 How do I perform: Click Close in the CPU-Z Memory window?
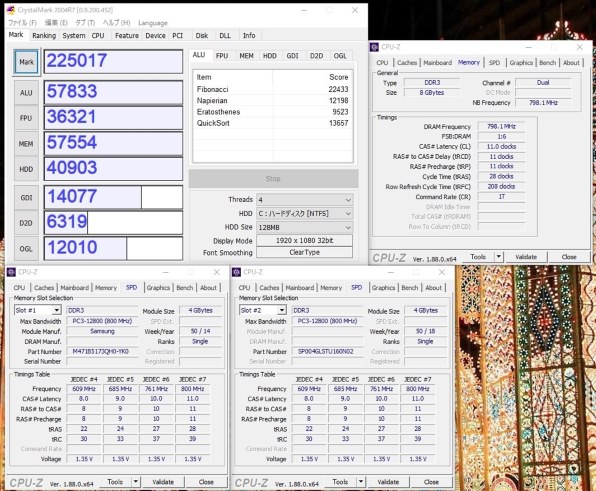tap(569, 257)
